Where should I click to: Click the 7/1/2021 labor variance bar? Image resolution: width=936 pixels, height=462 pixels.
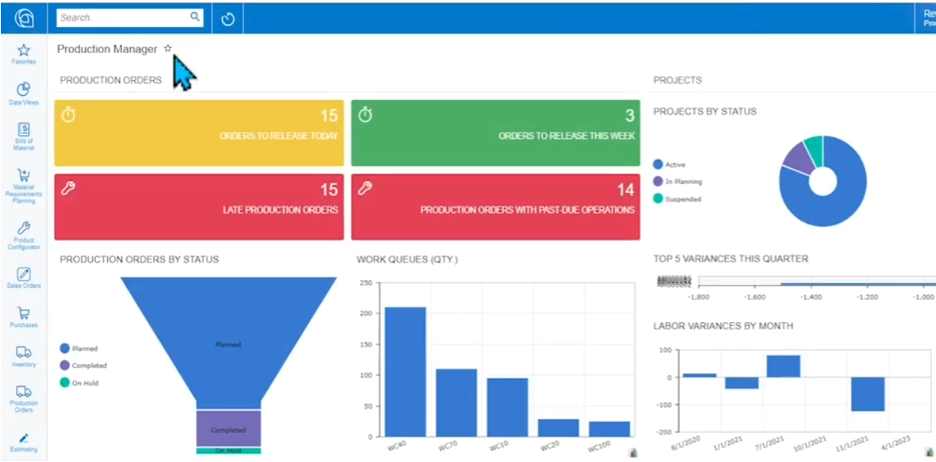(783, 366)
